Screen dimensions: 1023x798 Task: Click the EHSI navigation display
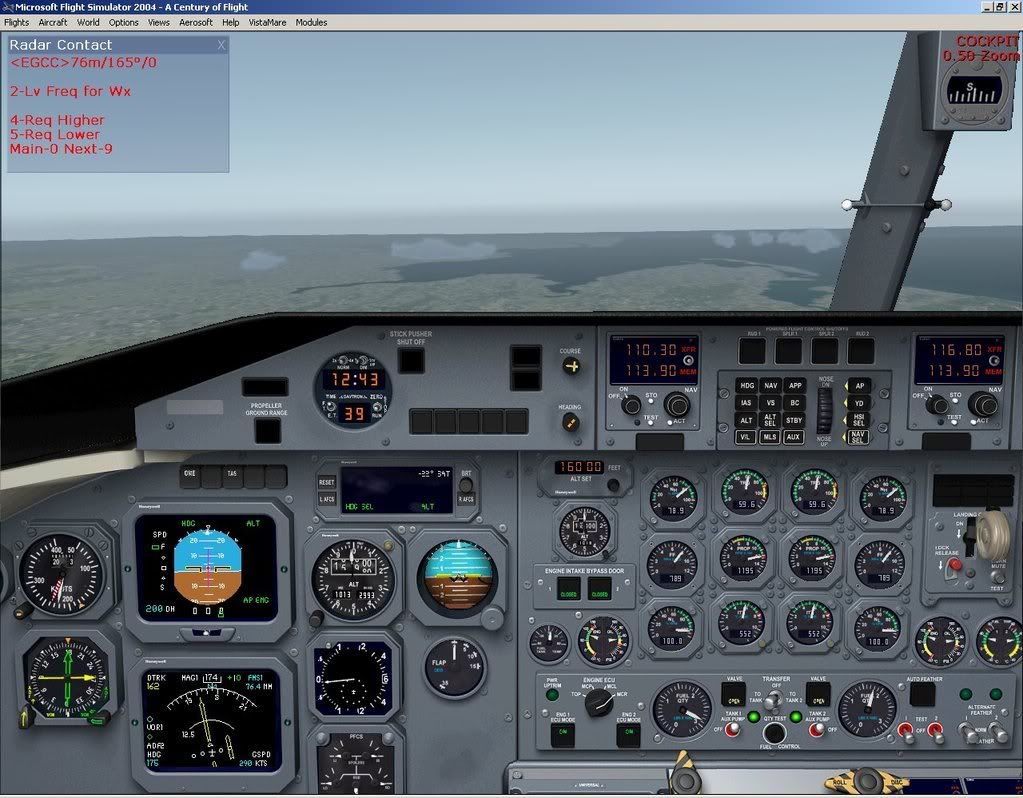(211, 721)
